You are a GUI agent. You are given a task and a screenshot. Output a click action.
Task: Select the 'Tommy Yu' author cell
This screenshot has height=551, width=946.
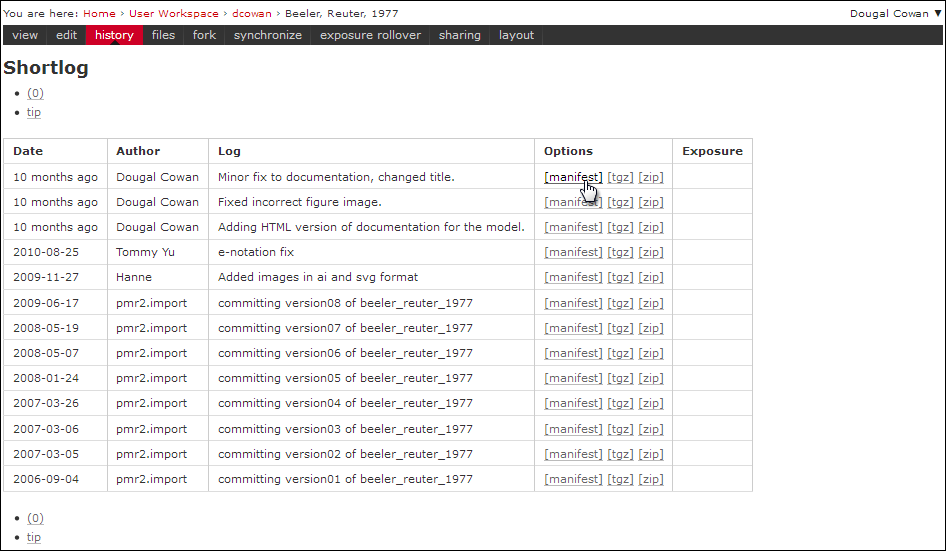(x=158, y=252)
